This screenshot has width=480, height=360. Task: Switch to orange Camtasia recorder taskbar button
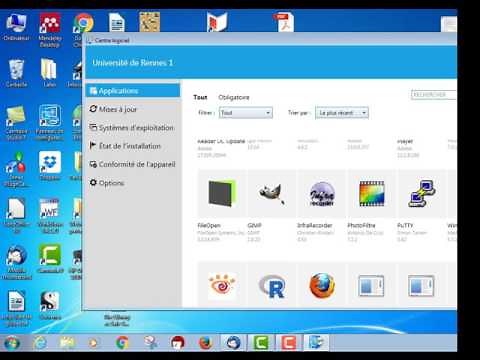289,343
